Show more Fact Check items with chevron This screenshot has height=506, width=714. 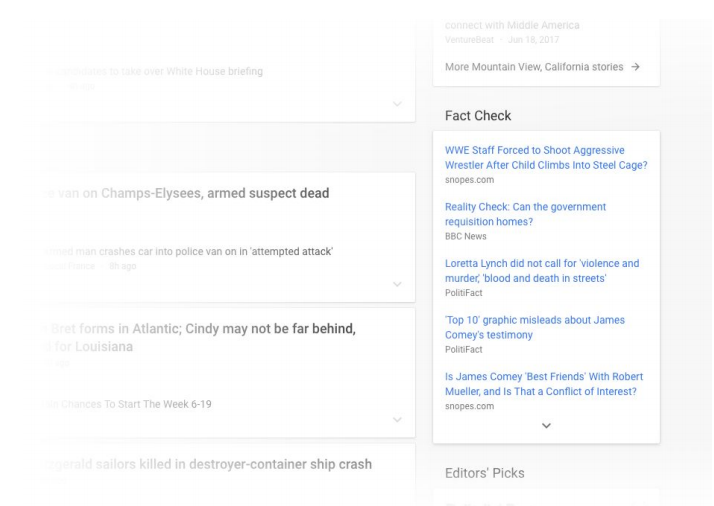point(545,425)
